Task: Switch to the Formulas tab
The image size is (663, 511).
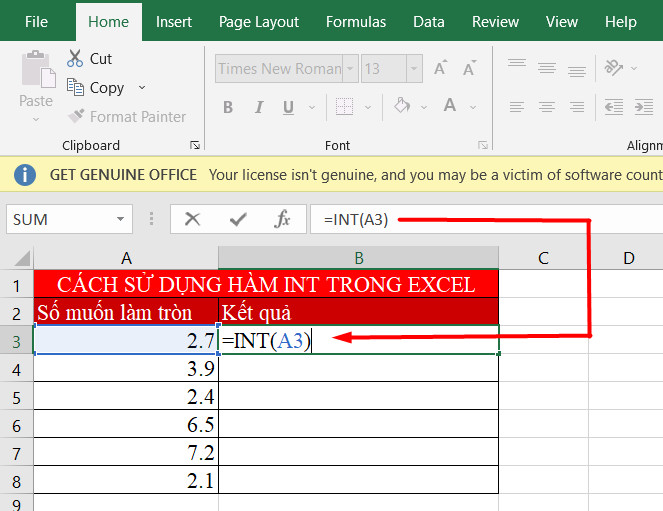Action: coord(356,22)
